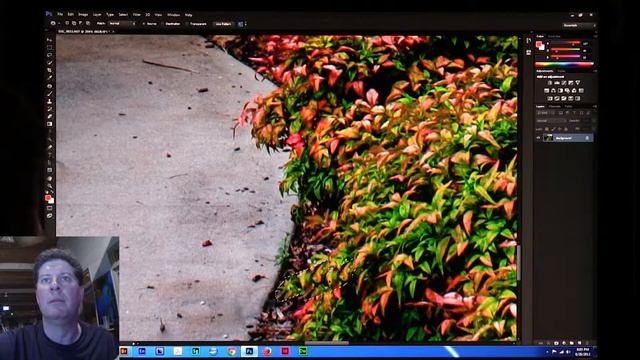Select the Hand tool
Screen dimensions: 640x360
[x=50, y=178]
